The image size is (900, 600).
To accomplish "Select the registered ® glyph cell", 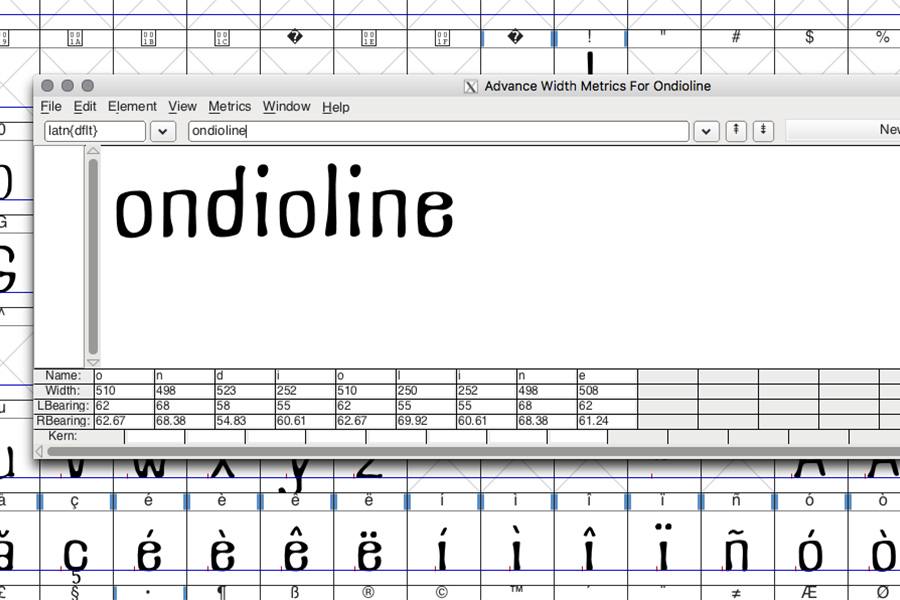I will [369, 593].
